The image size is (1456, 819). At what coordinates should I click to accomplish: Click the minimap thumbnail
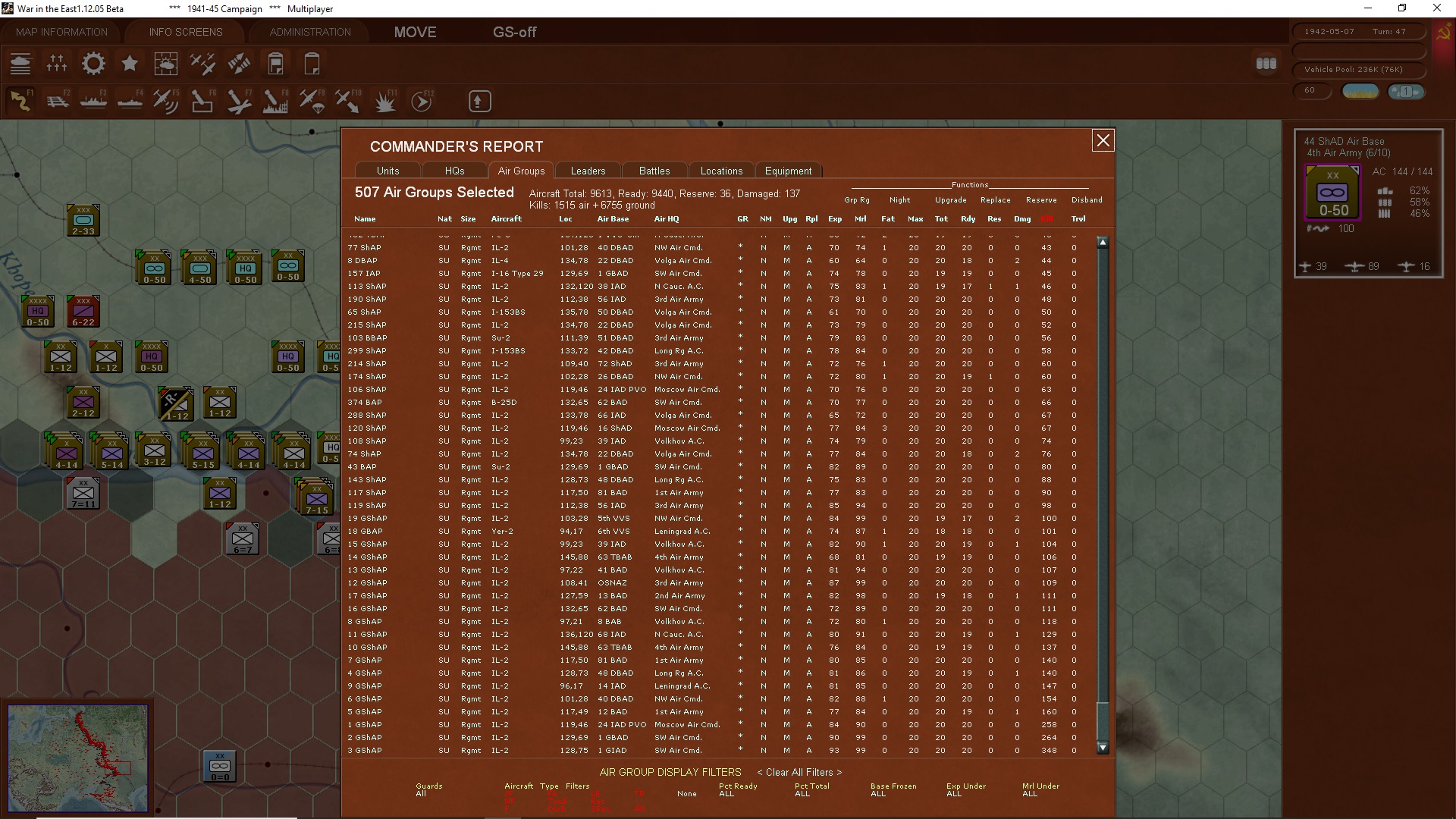(x=78, y=758)
